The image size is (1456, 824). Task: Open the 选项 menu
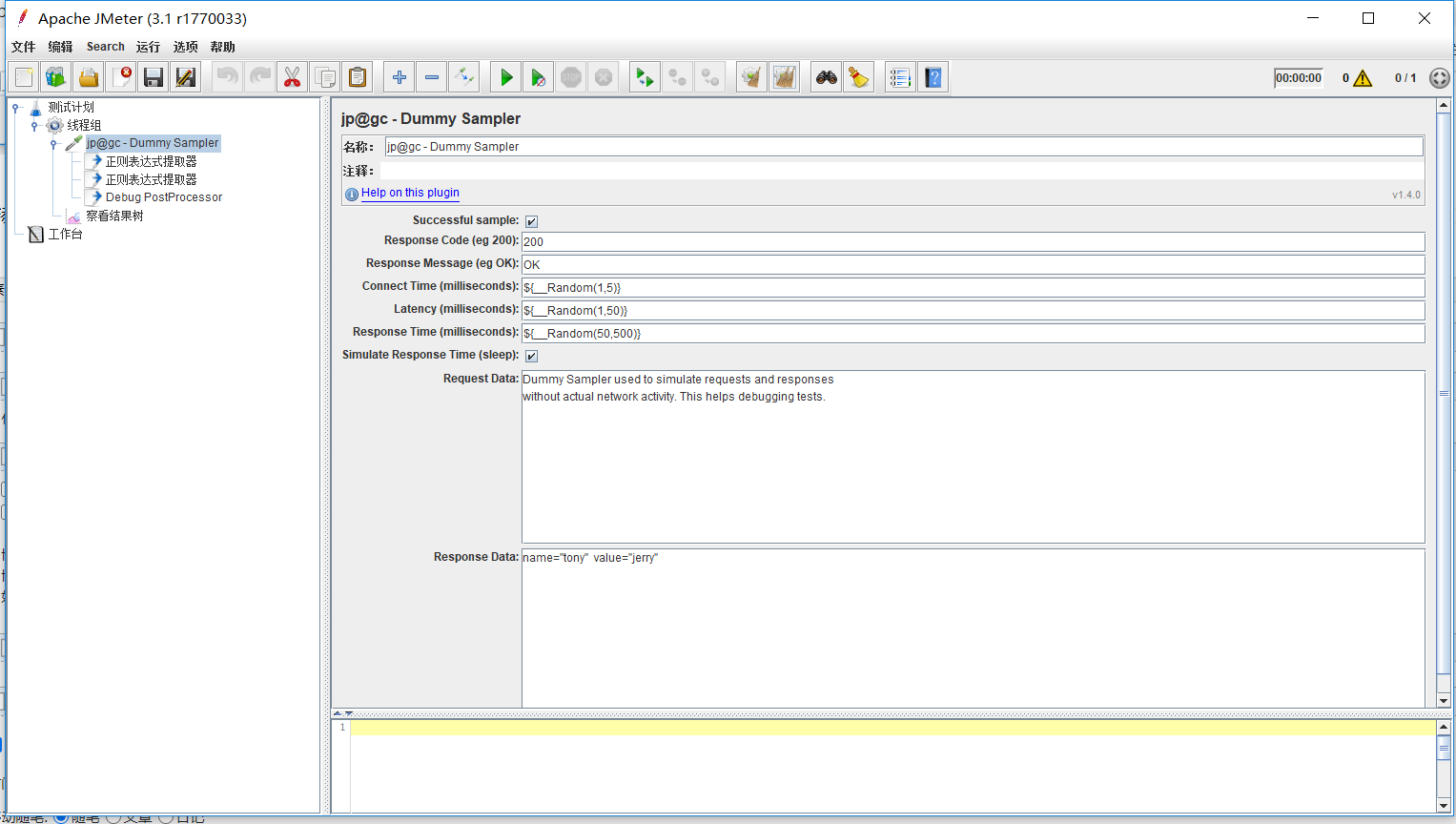click(186, 47)
